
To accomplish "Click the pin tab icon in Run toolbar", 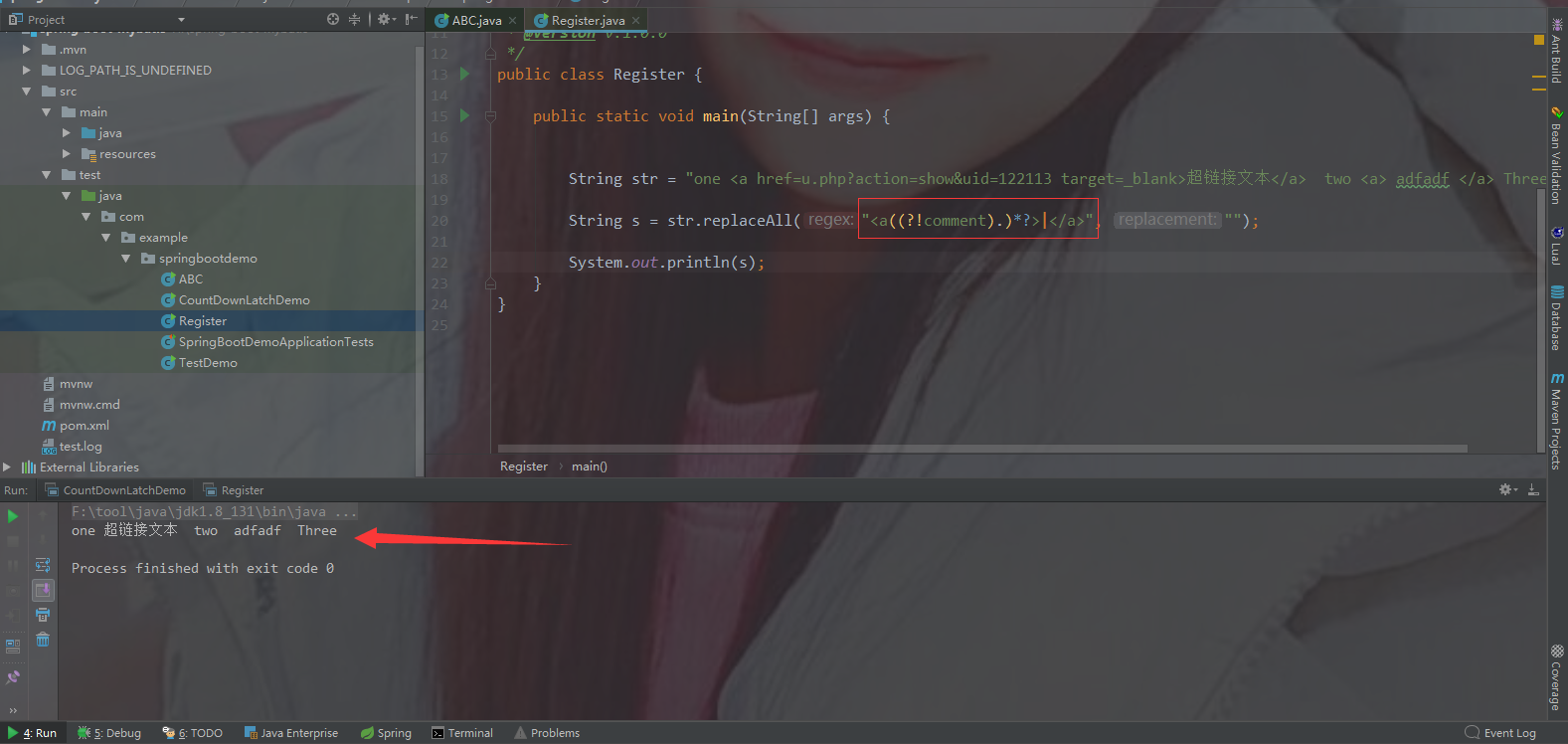I will [x=13, y=677].
